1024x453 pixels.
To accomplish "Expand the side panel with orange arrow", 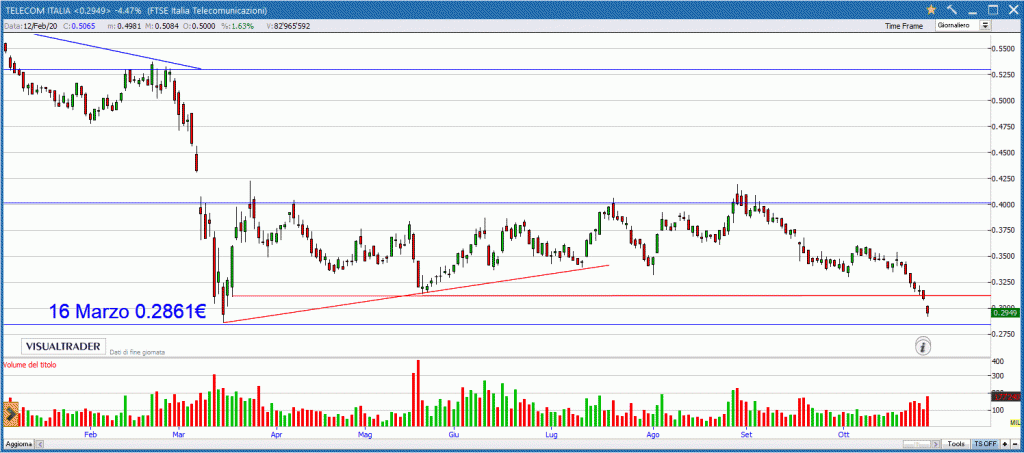I will (11, 413).
